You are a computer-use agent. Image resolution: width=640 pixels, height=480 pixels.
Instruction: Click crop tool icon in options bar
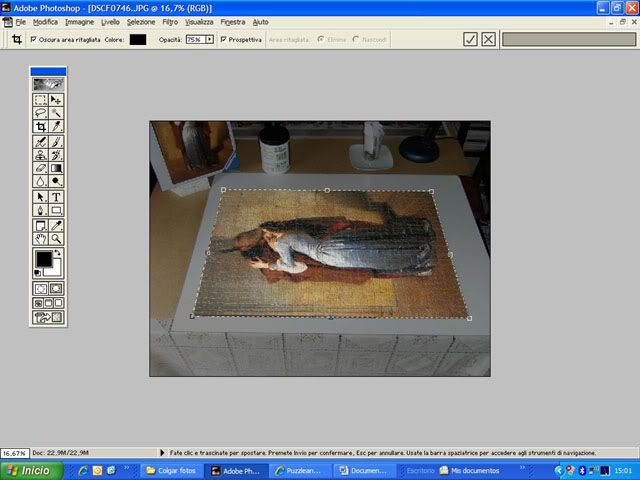(x=17, y=39)
